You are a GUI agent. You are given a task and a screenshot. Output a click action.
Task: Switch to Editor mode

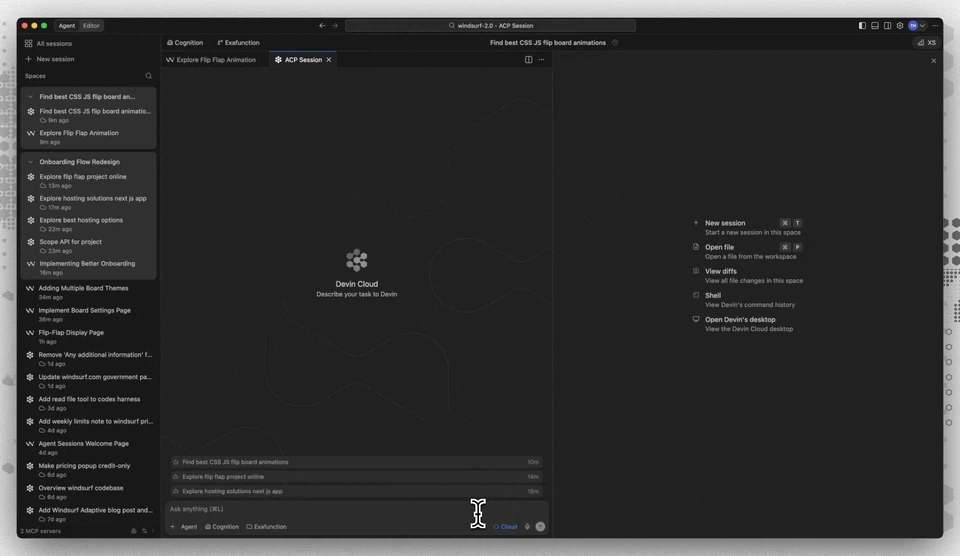91,26
